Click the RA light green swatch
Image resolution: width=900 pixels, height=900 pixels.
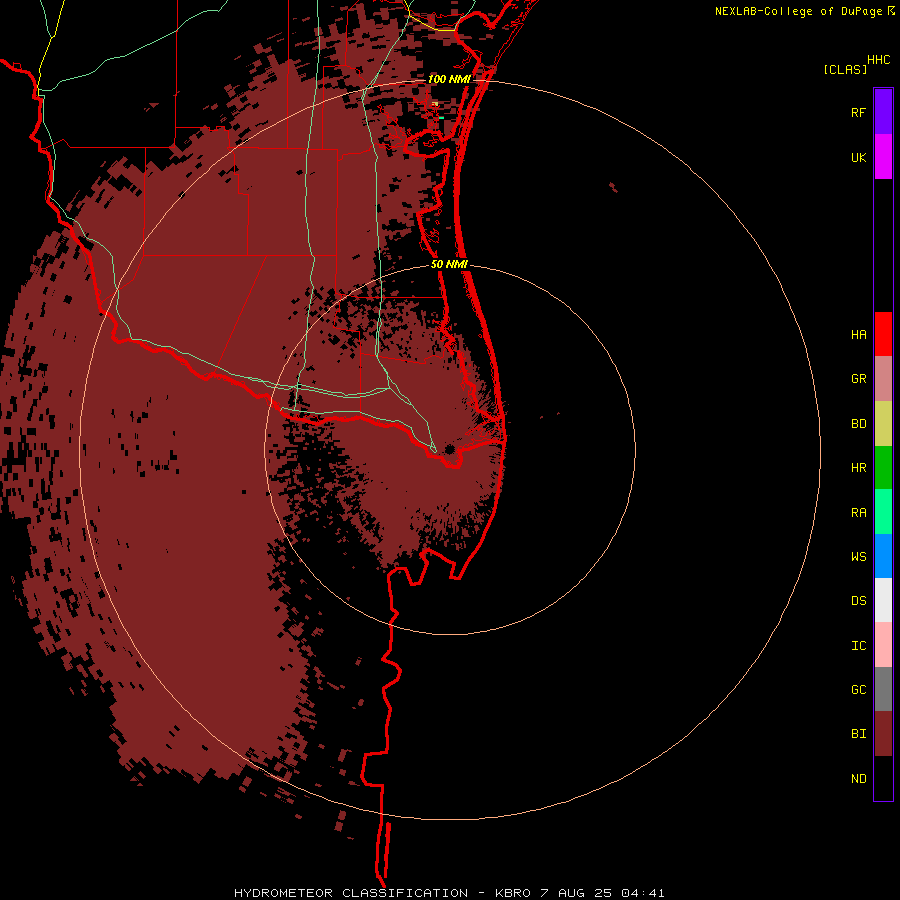[x=883, y=512]
